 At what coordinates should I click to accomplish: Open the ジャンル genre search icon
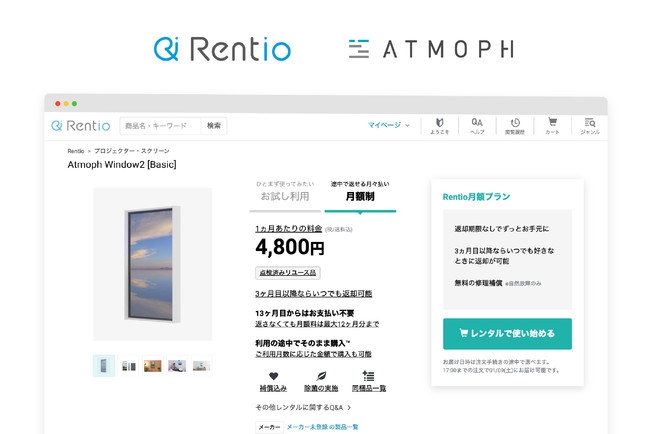tap(590, 125)
